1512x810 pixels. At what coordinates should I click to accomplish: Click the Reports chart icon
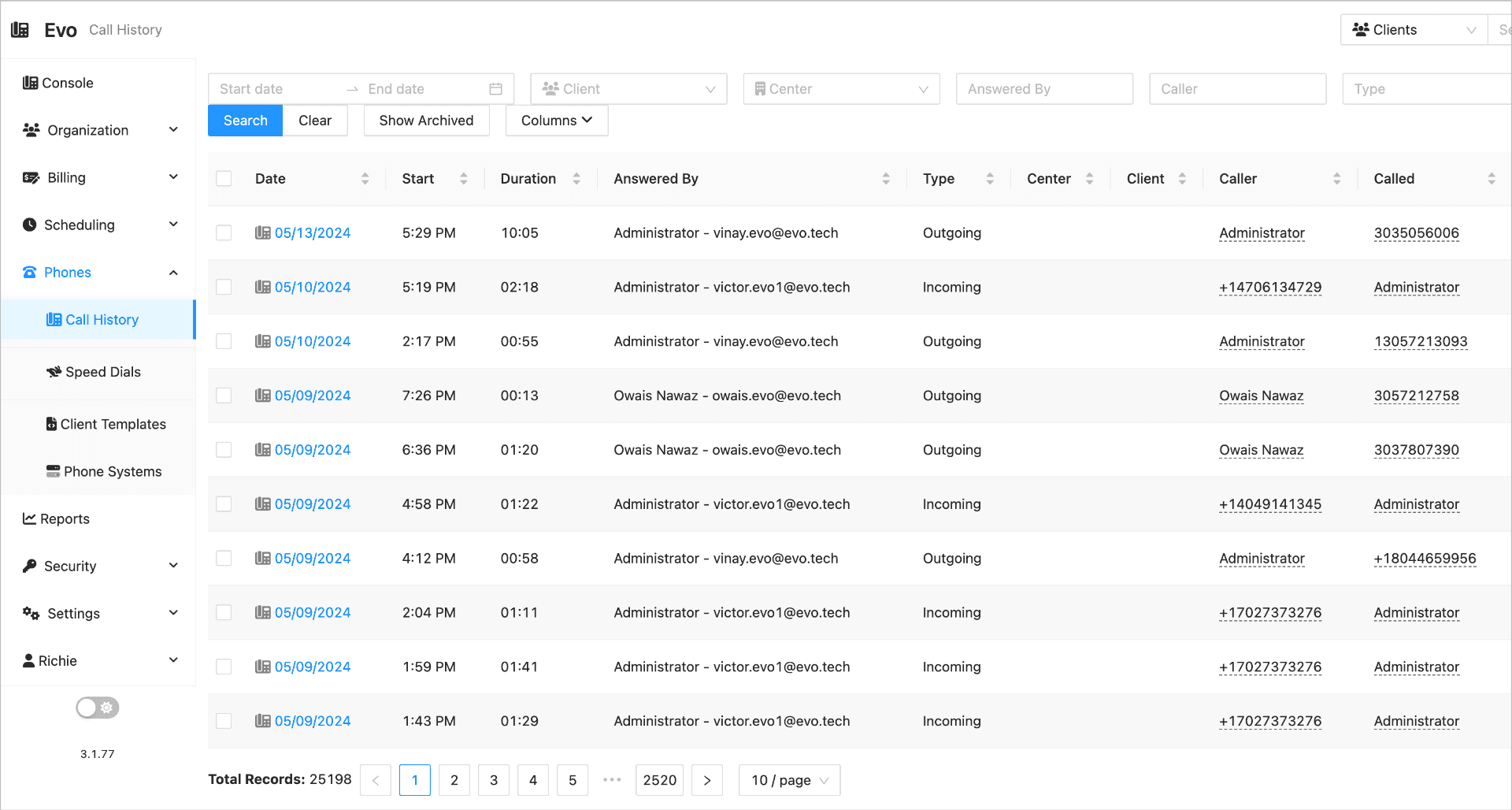pyautogui.click(x=29, y=518)
